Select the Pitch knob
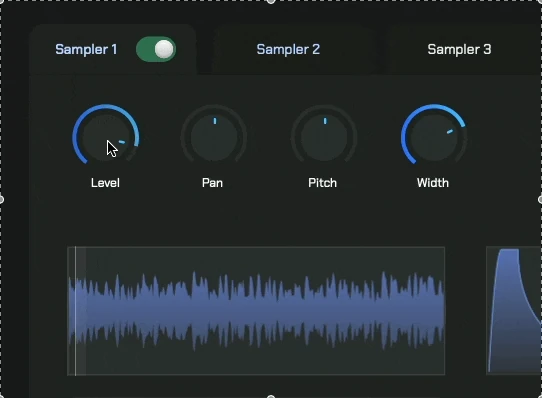The image size is (542, 398). click(324, 136)
